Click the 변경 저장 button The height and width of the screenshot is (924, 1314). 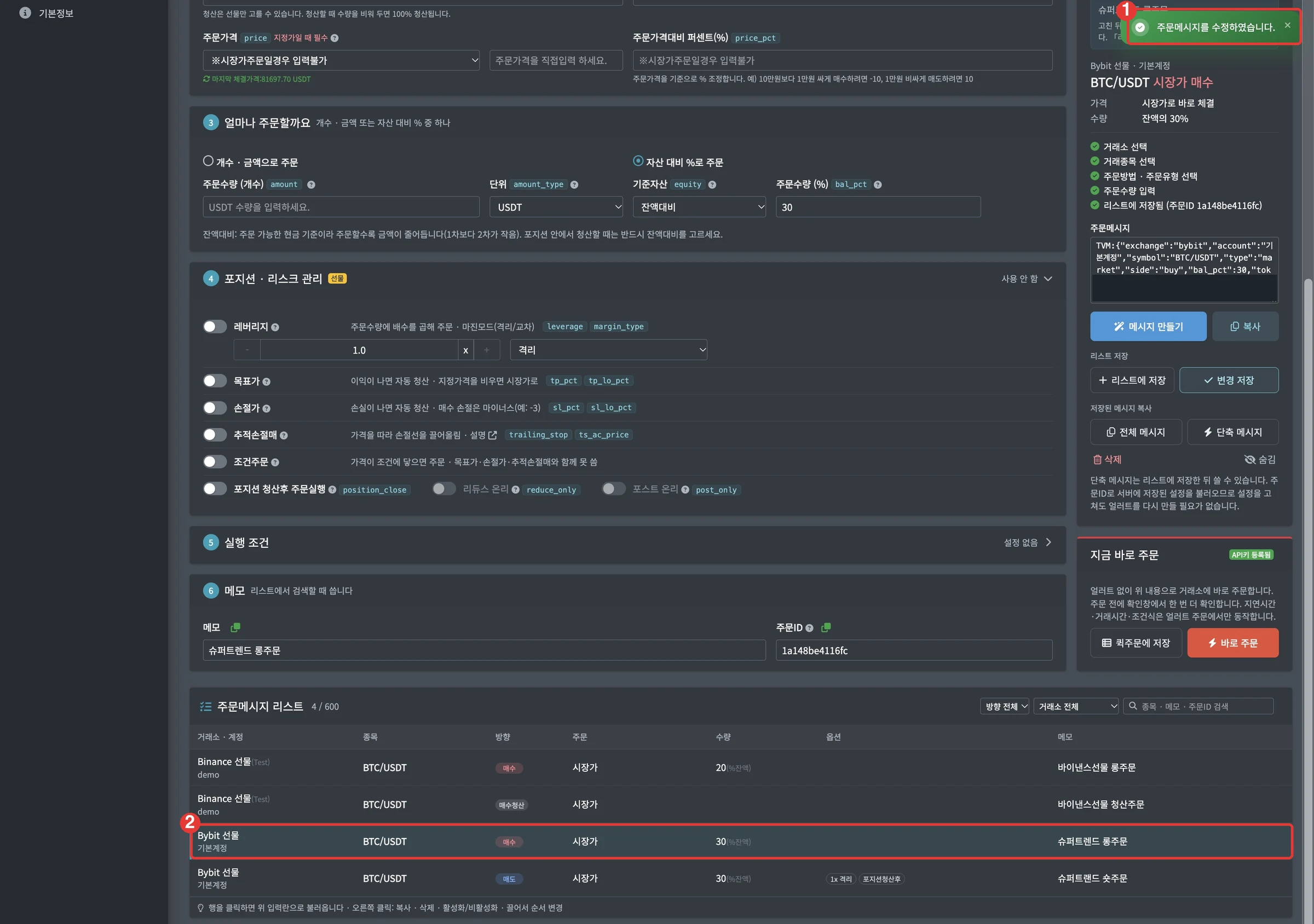pos(1228,380)
